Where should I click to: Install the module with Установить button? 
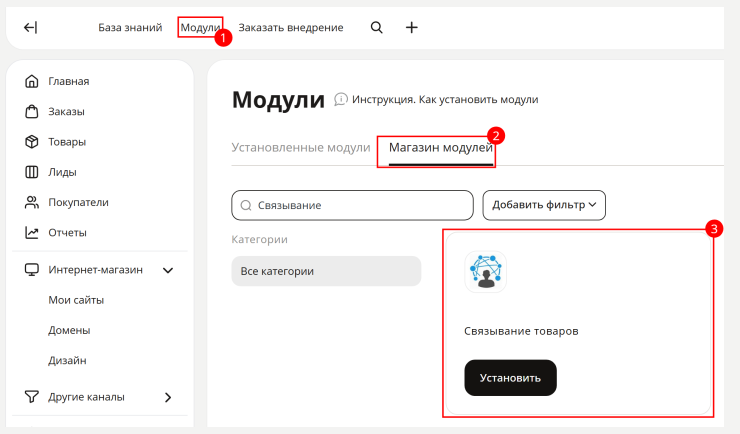pyautogui.click(x=510, y=378)
